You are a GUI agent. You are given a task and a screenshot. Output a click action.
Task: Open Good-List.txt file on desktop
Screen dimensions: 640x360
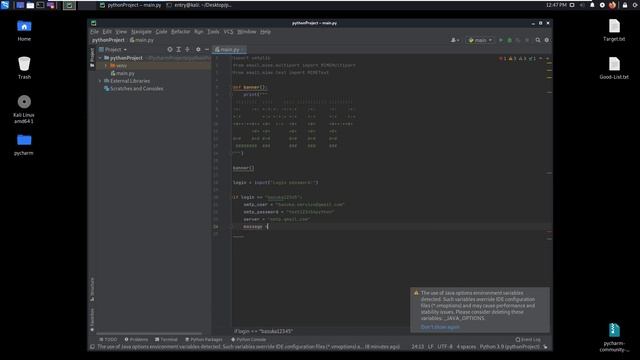tap(614, 68)
